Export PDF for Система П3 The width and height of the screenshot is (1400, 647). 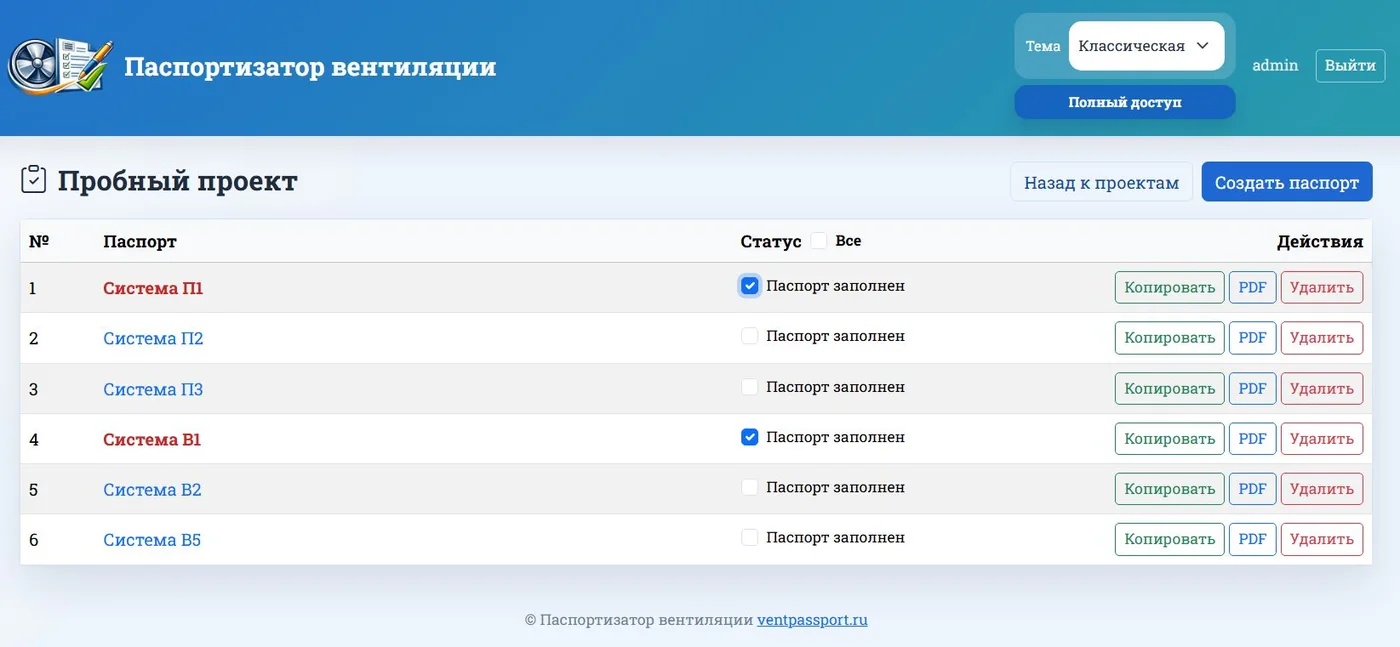point(1252,388)
